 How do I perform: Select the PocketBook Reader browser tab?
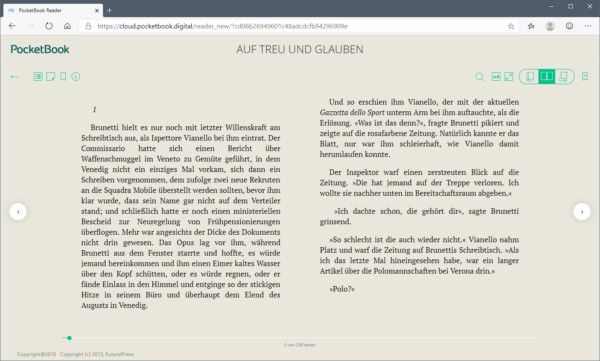53,10
